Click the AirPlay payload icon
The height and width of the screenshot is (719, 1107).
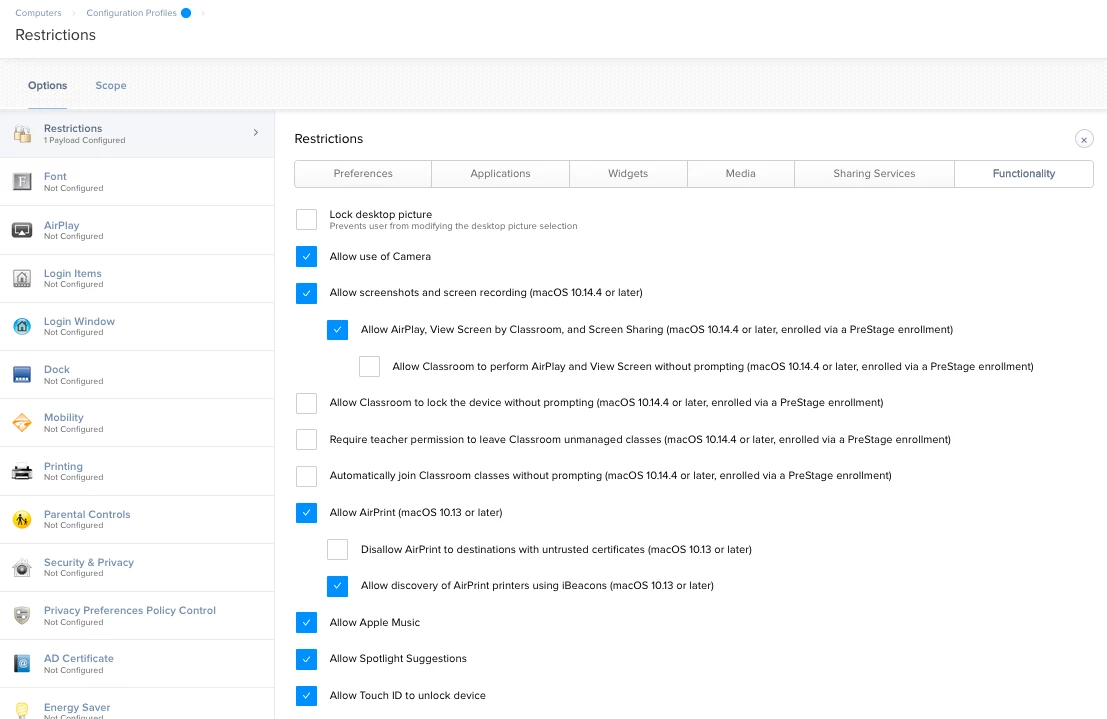(22, 230)
